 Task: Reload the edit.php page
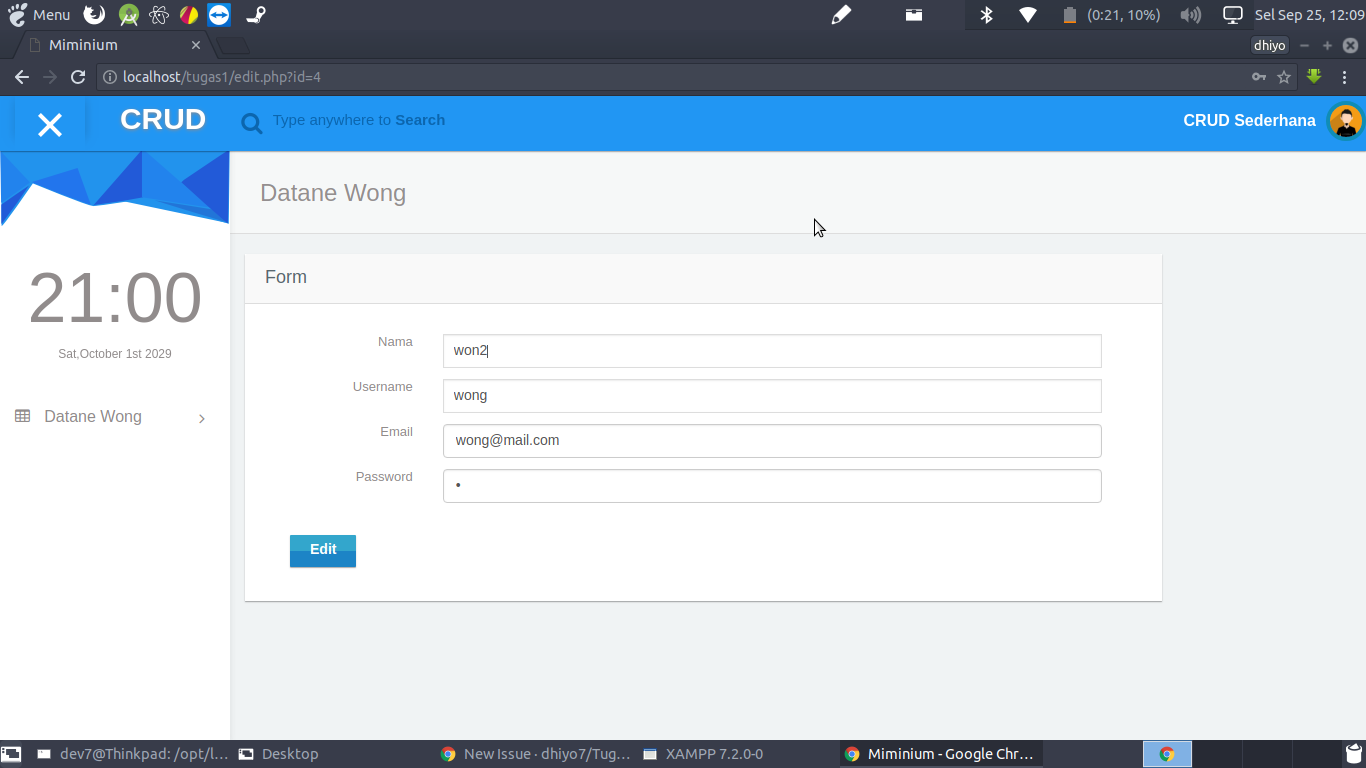tap(78, 76)
